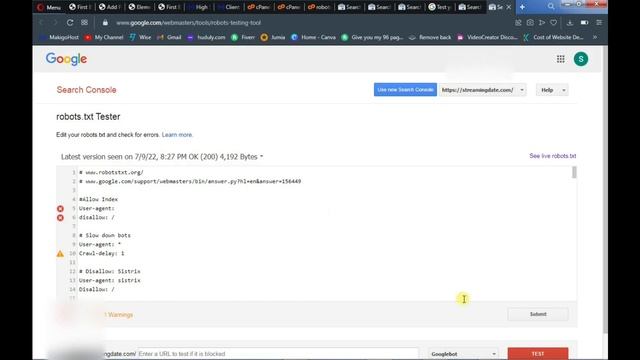Switch to the Elem tab
Viewport: 640px width, 360px height.
[139, 7]
